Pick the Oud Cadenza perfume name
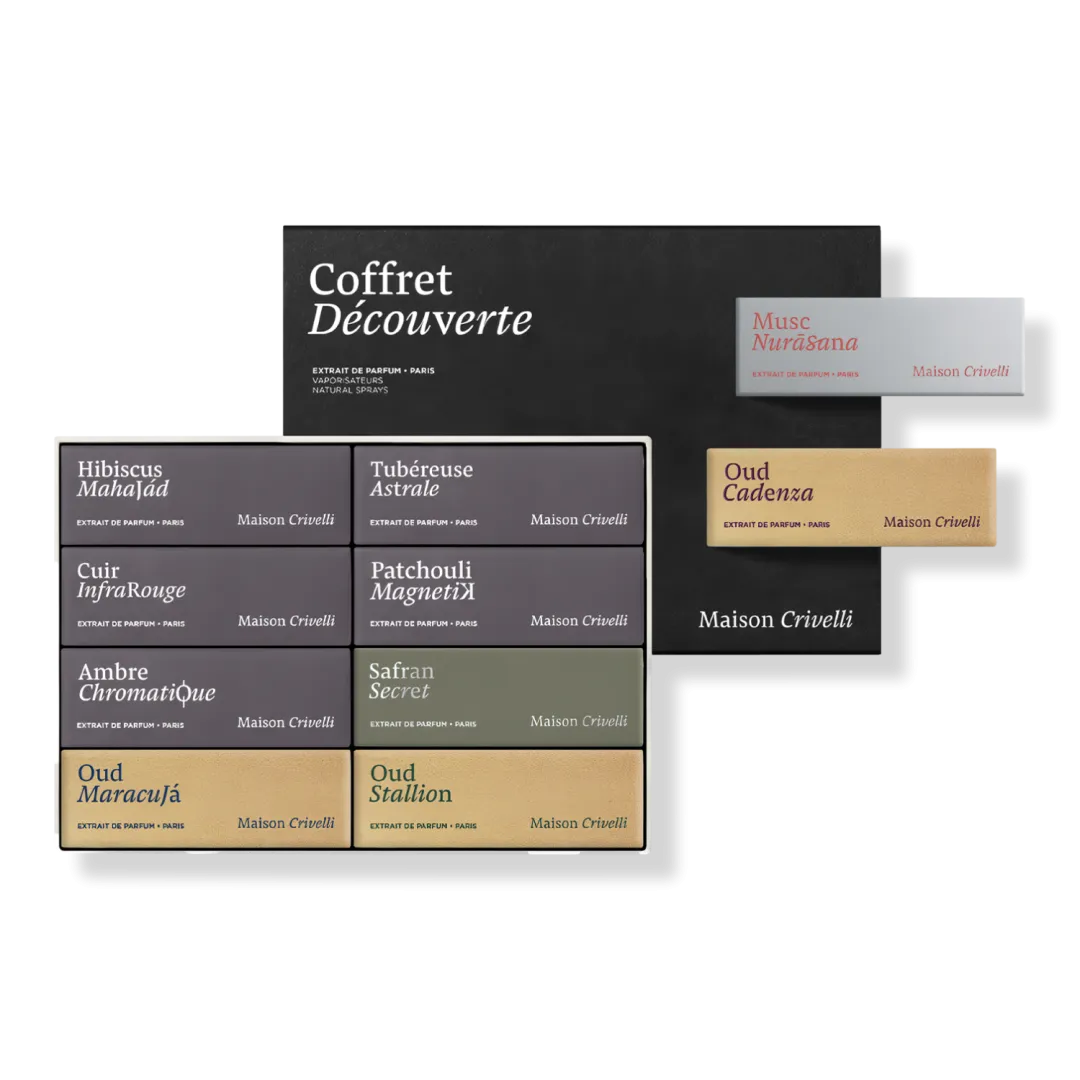The image size is (1080, 1080). [x=768, y=482]
